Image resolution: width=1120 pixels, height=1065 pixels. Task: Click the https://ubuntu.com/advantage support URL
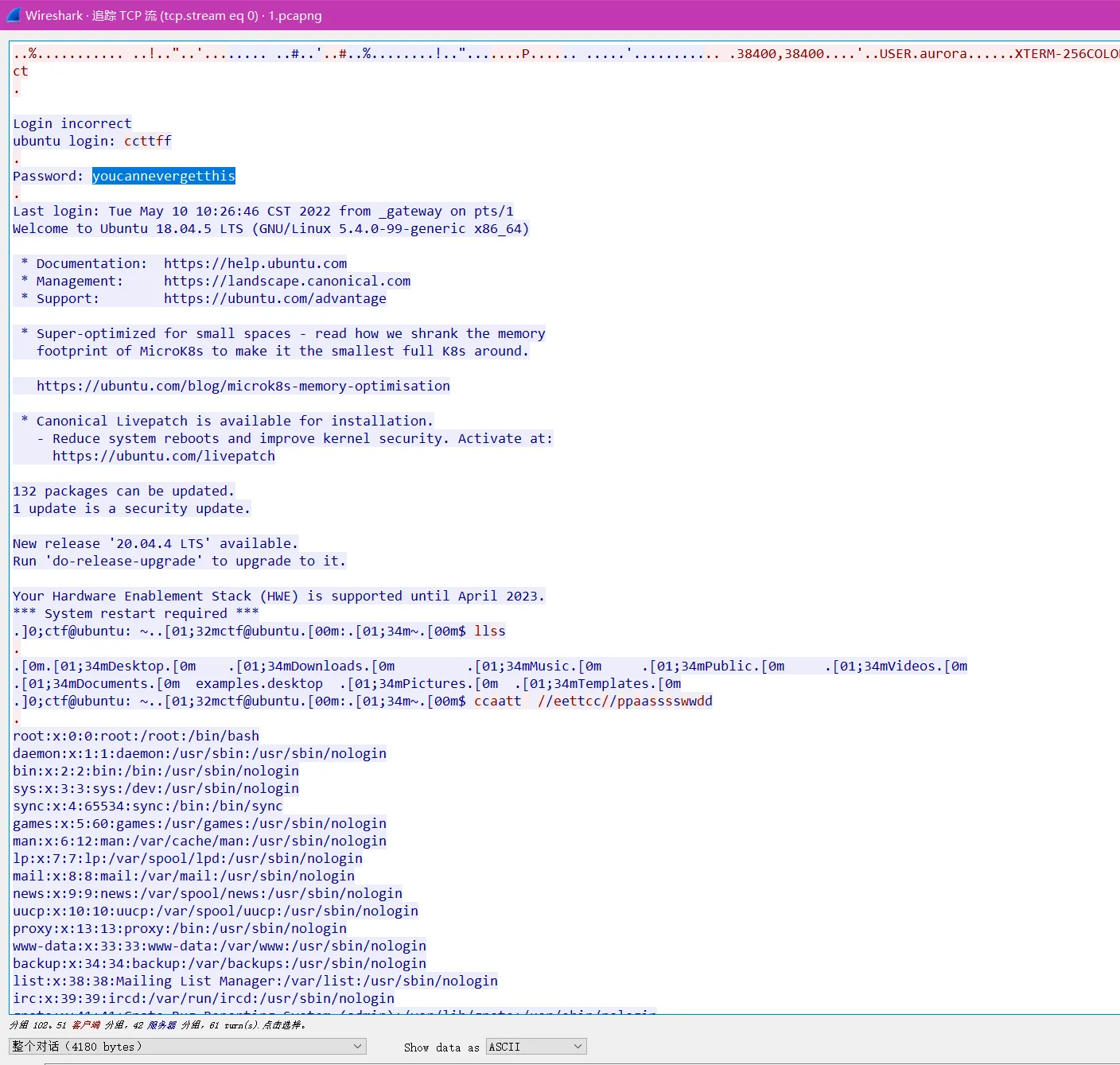pos(275,298)
